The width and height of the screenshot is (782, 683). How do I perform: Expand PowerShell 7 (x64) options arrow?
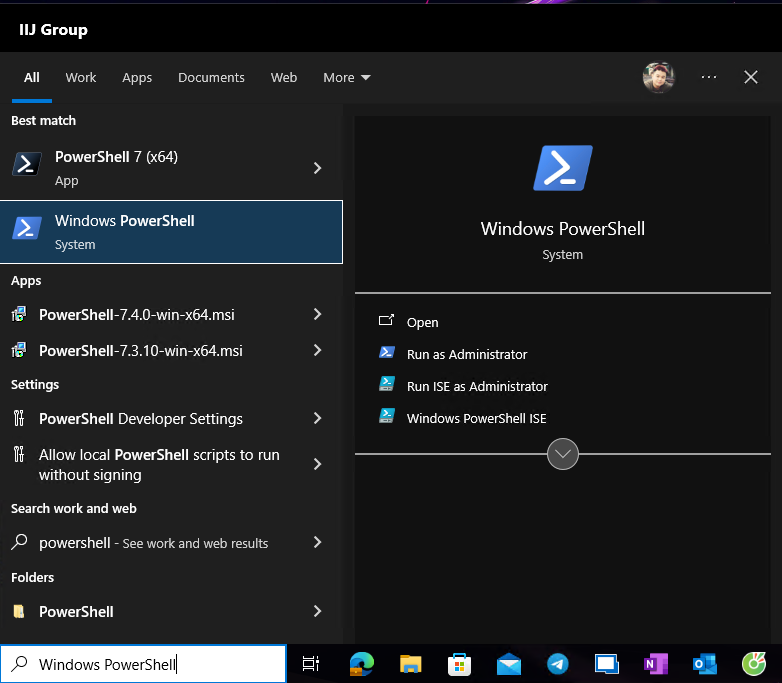(x=317, y=168)
